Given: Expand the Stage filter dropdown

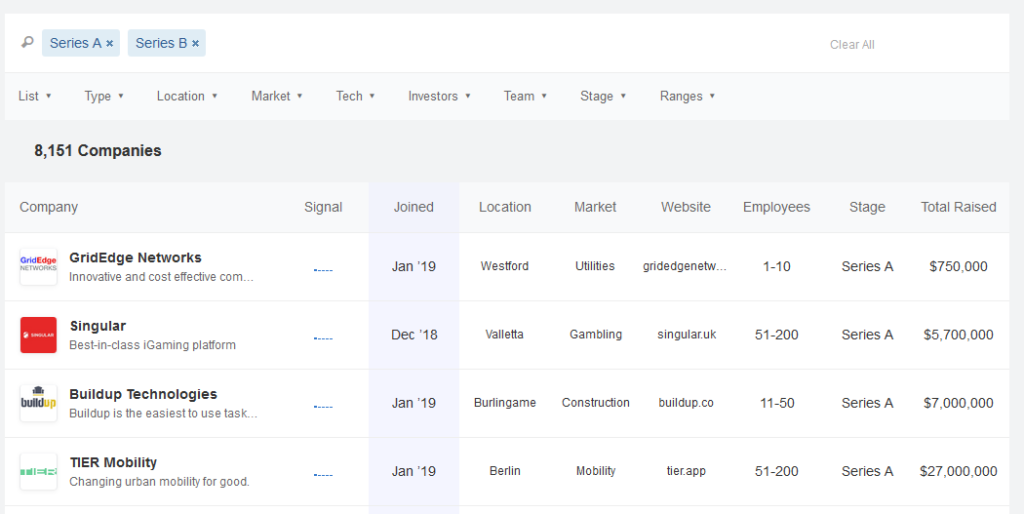Looking at the screenshot, I should (603, 96).
